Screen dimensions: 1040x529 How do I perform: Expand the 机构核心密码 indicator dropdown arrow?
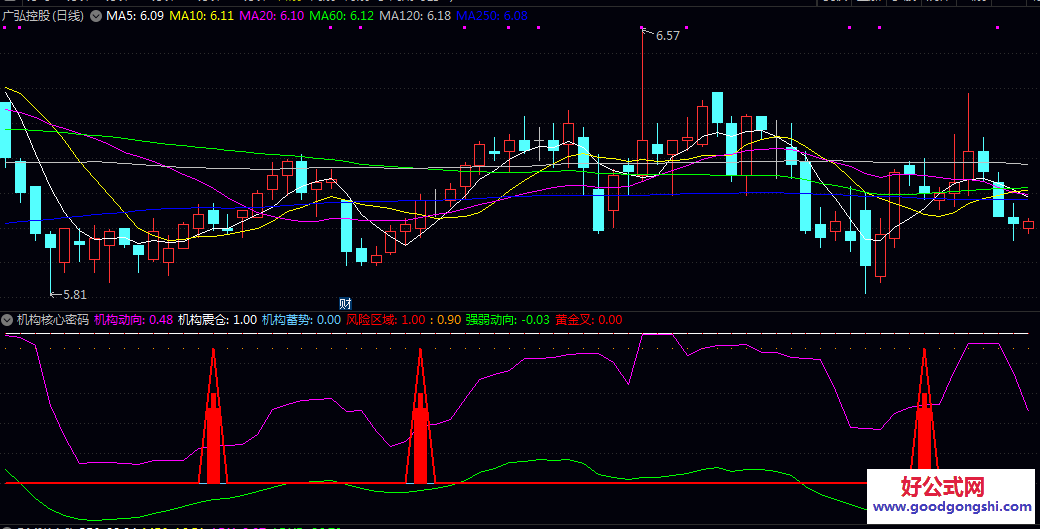coord(7,320)
